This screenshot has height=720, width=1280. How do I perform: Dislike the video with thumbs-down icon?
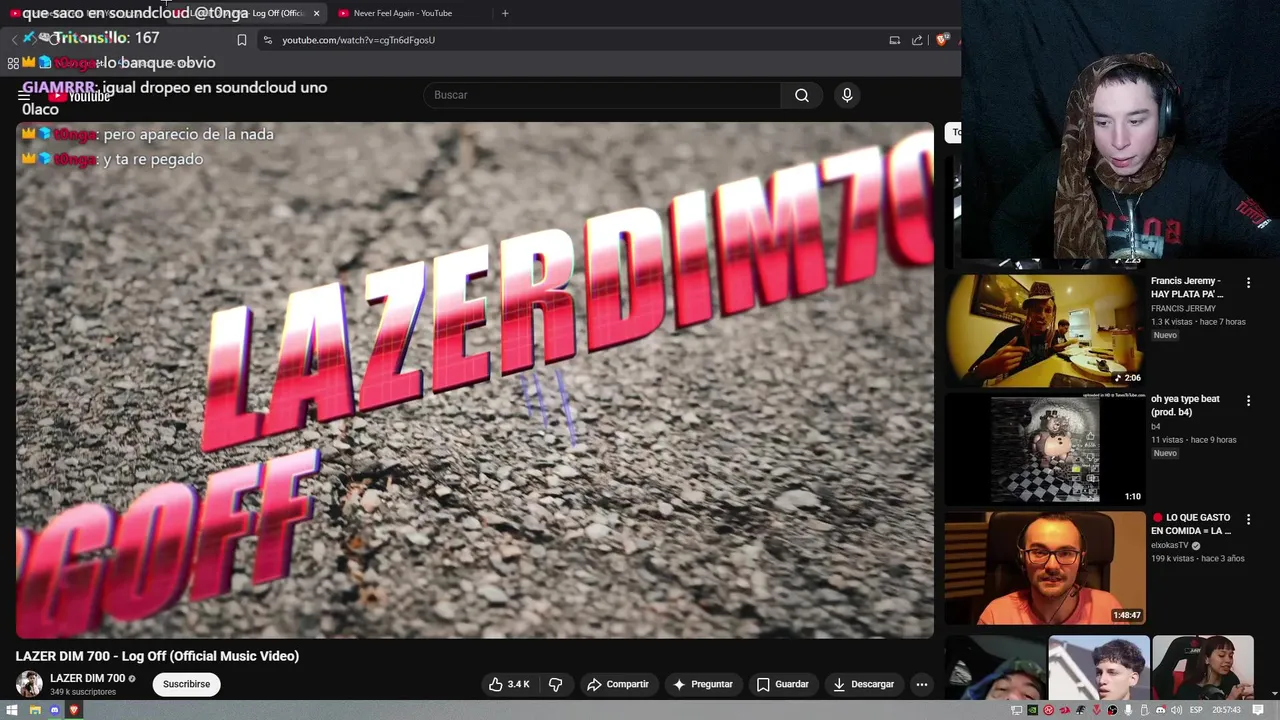click(555, 684)
